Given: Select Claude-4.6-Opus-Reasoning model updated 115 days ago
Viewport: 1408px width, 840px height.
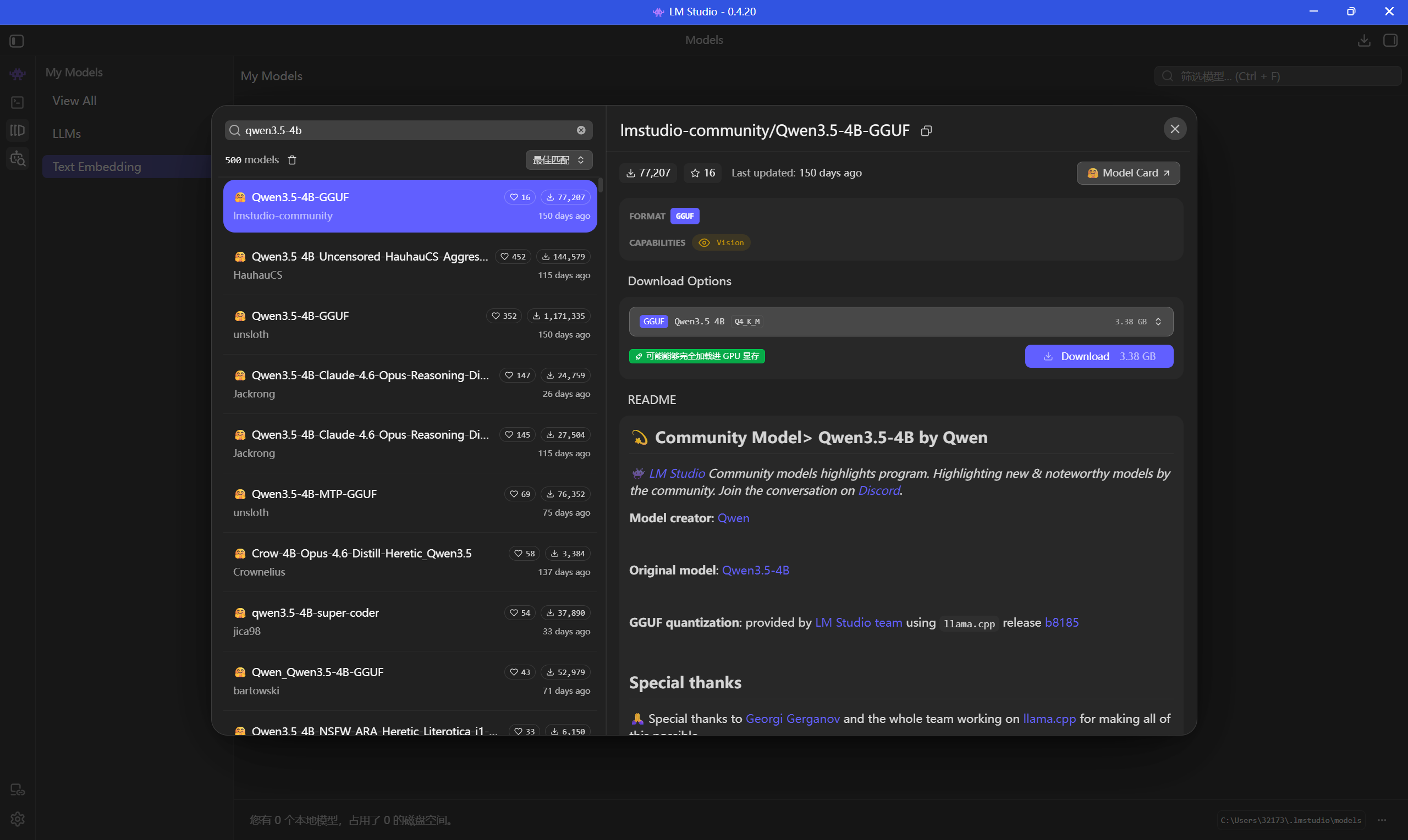Looking at the screenshot, I should pyautogui.click(x=410, y=444).
